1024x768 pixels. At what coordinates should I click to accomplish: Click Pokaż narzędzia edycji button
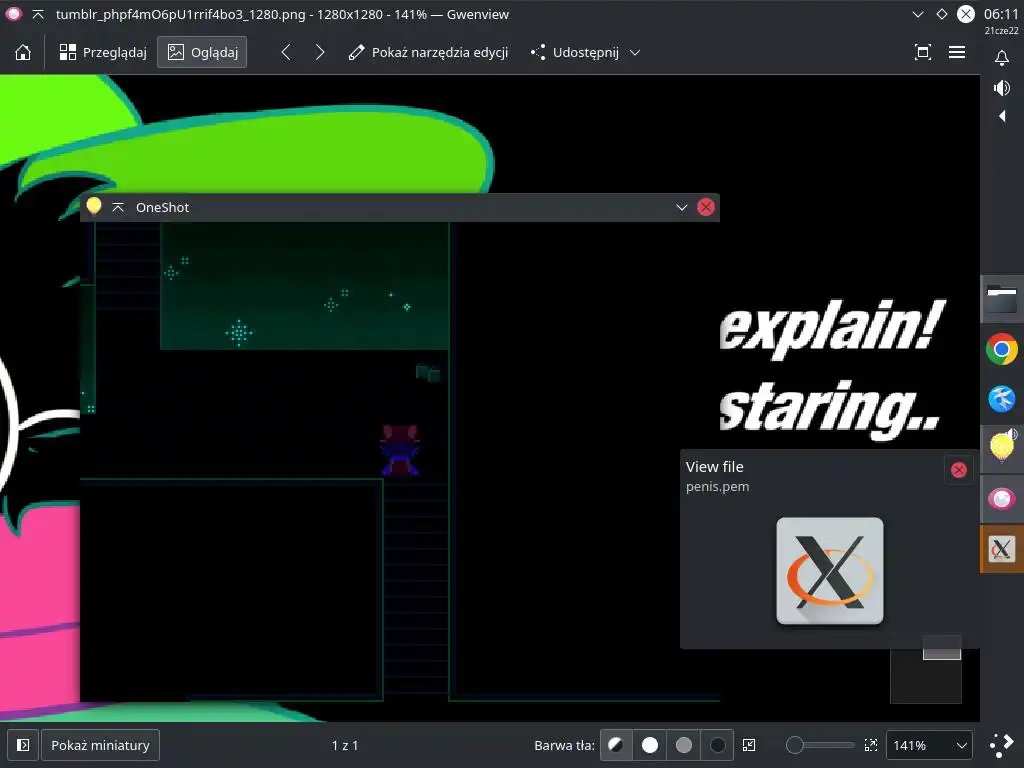pyautogui.click(x=428, y=52)
